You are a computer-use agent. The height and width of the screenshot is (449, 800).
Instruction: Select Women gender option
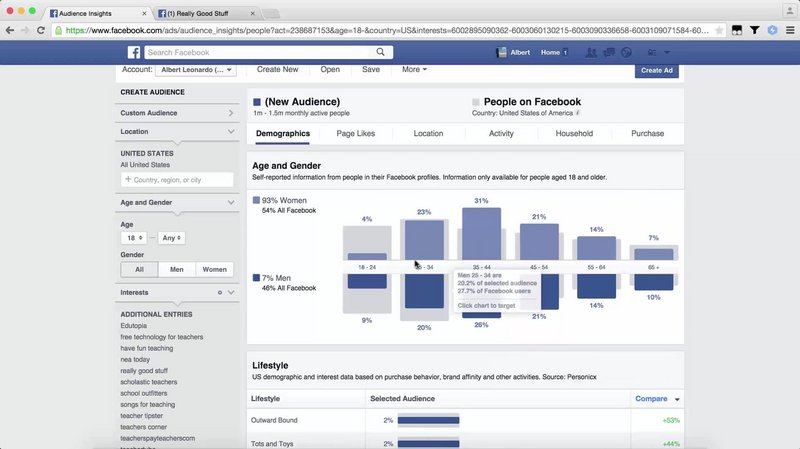pyautogui.click(x=214, y=269)
